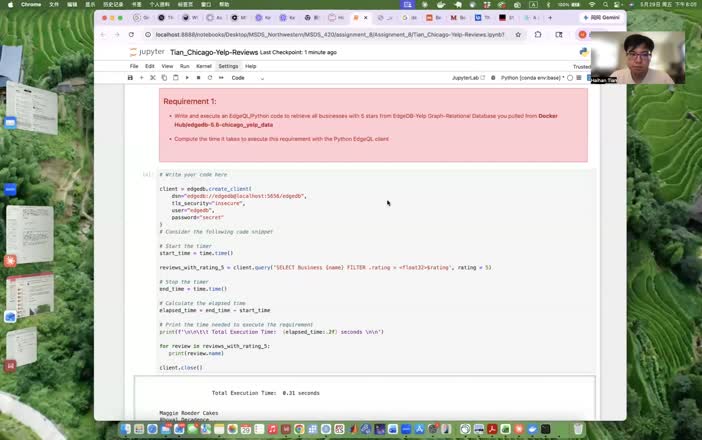Click the webcam video overlay
This screenshot has height=440, width=702.
point(638,58)
